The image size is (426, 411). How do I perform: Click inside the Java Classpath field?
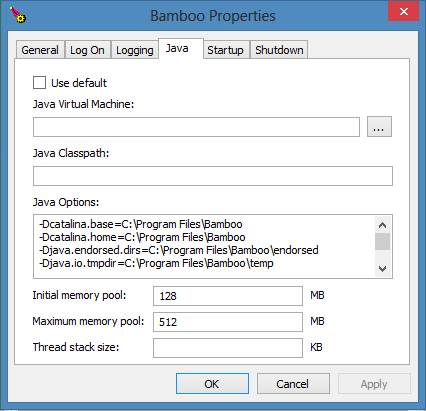213,176
